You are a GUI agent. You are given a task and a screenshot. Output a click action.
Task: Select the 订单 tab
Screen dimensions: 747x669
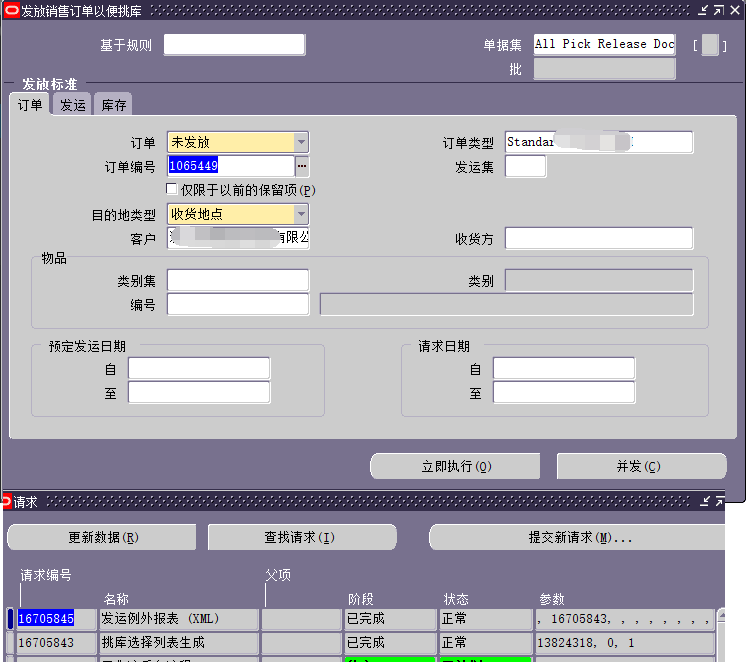pyautogui.click(x=30, y=105)
